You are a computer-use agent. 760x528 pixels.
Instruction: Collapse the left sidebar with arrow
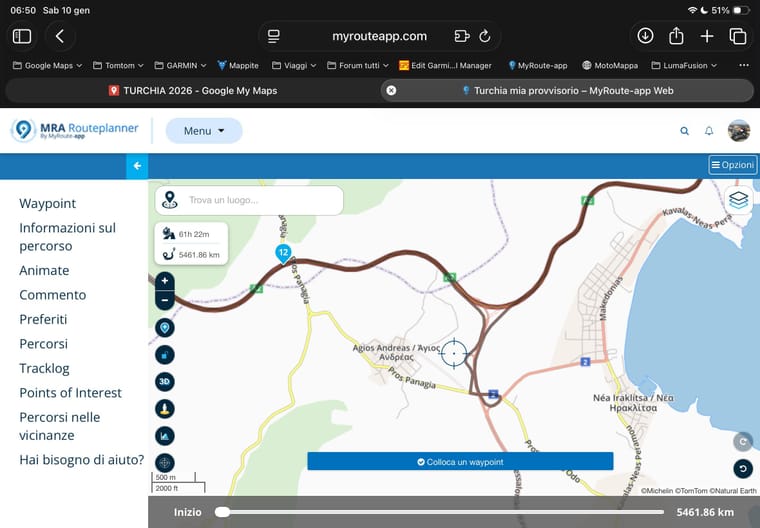coord(137,166)
